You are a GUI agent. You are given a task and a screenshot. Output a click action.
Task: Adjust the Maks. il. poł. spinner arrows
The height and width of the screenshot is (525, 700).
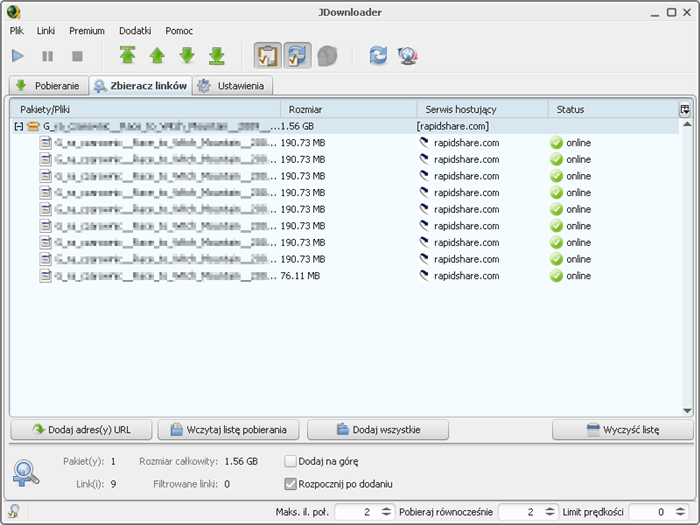pyautogui.click(x=387, y=512)
